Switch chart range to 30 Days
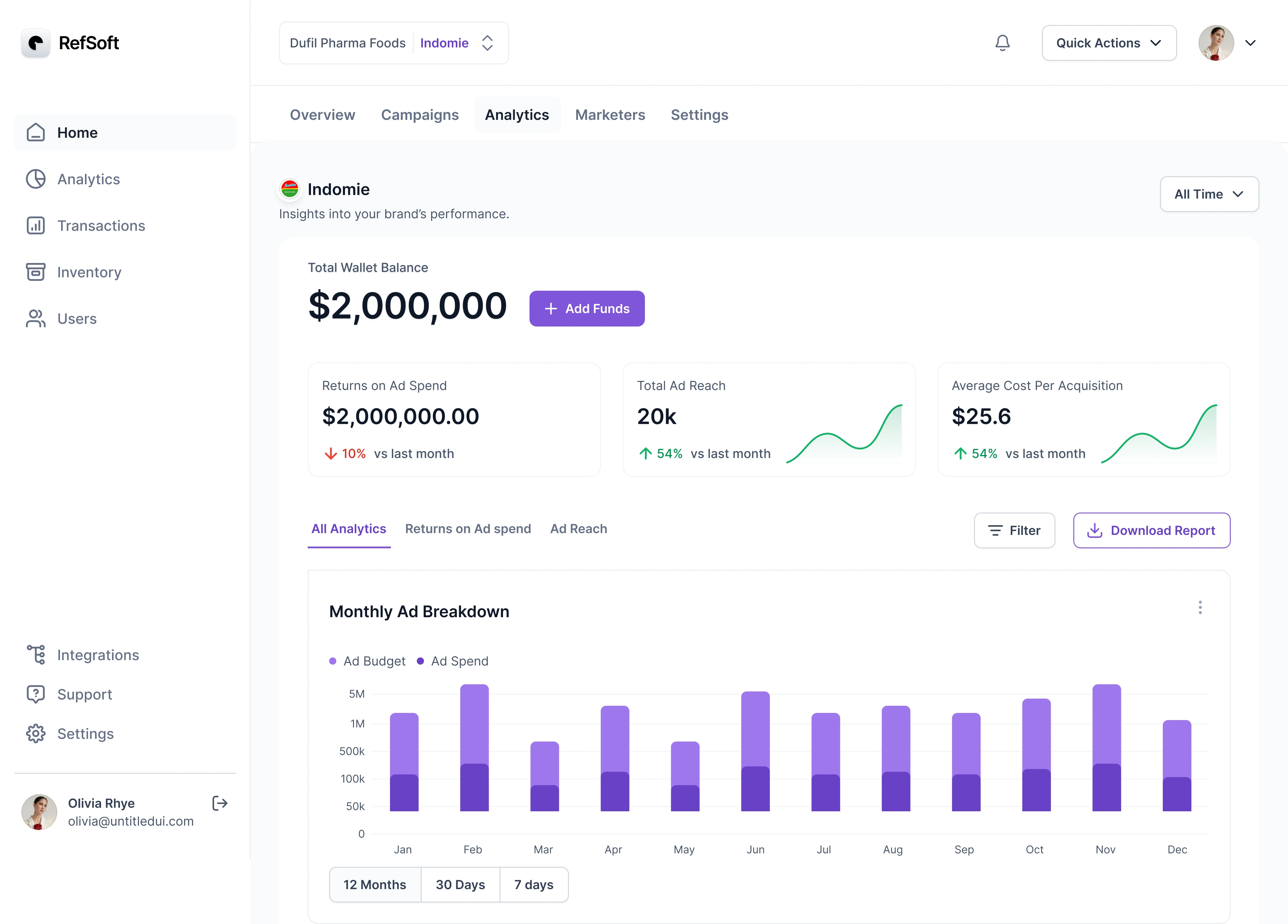The height and width of the screenshot is (924, 1288). (x=460, y=884)
